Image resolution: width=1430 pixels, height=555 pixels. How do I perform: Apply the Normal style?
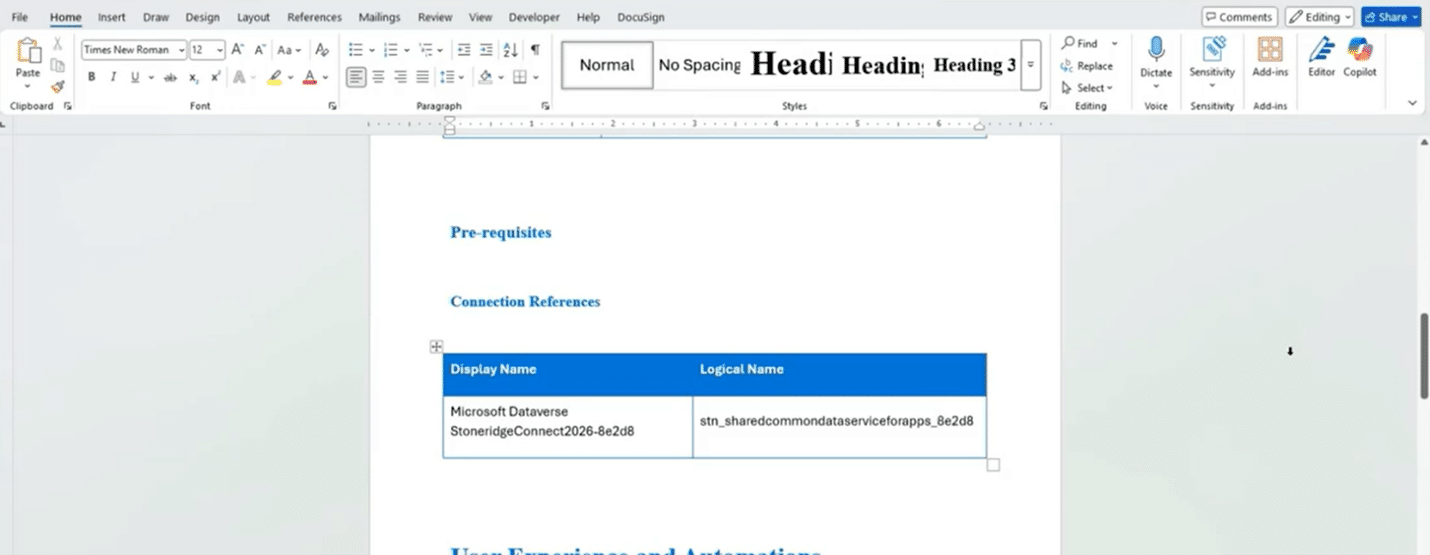click(x=607, y=65)
